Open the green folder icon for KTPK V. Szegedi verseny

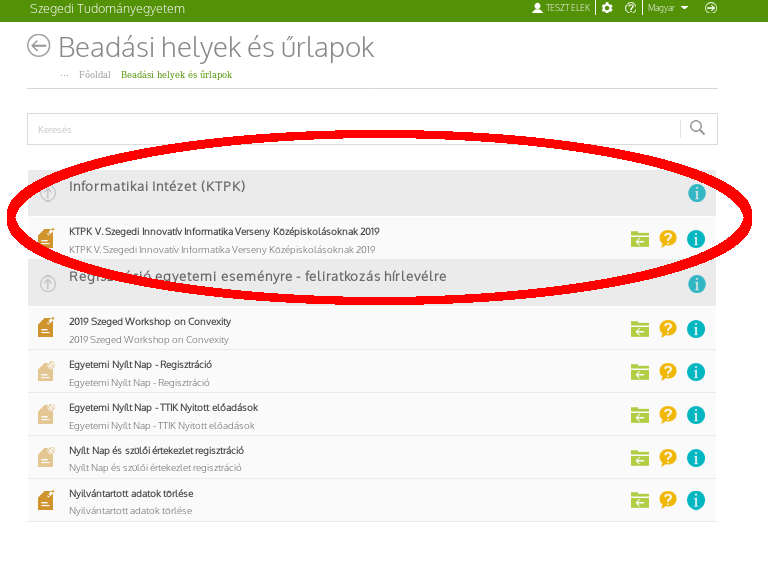tap(640, 239)
